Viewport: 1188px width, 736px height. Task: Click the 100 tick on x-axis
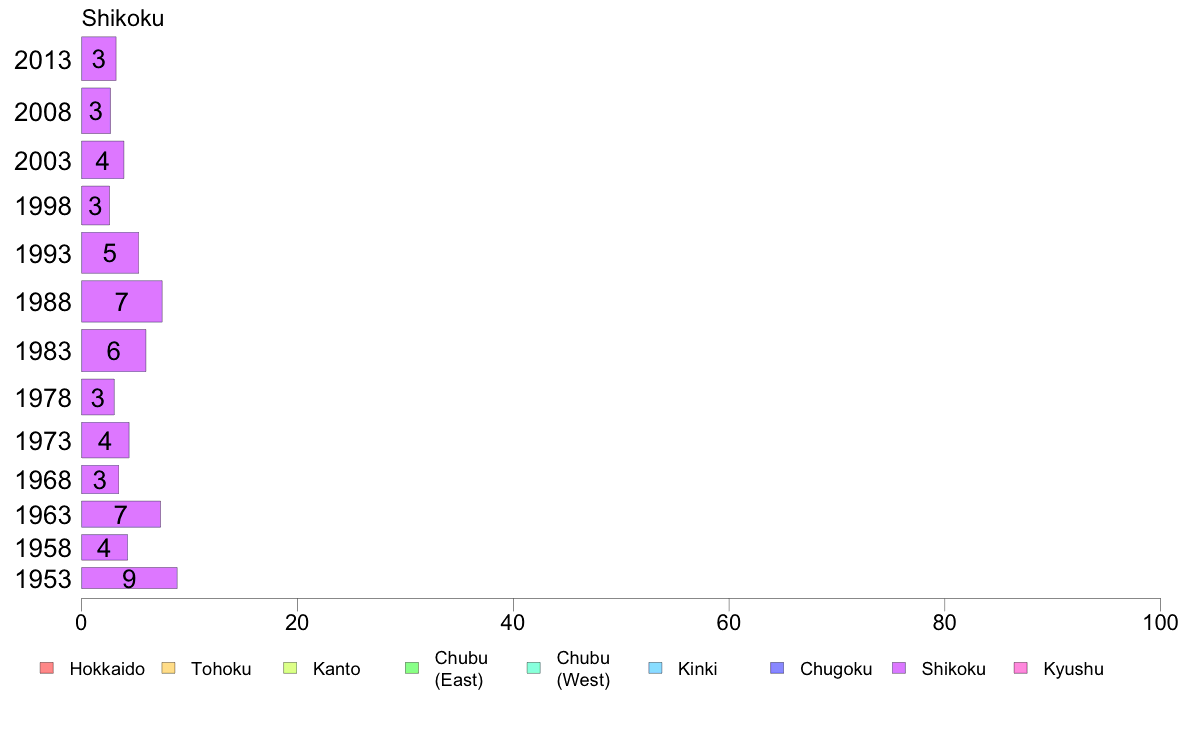click(1160, 622)
